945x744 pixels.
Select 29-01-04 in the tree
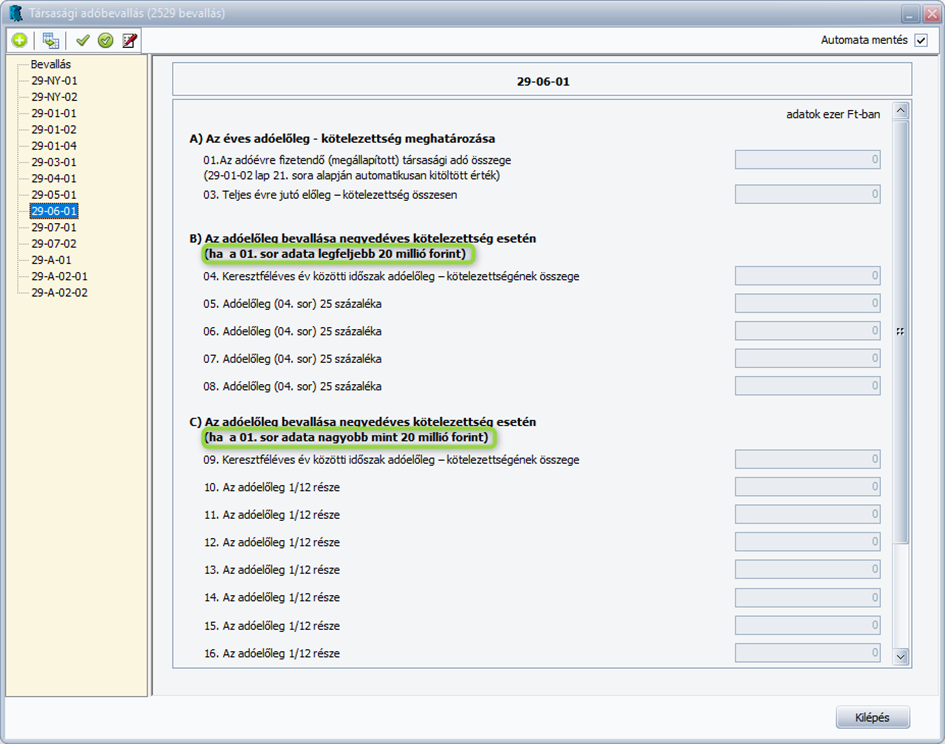coord(54,145)
